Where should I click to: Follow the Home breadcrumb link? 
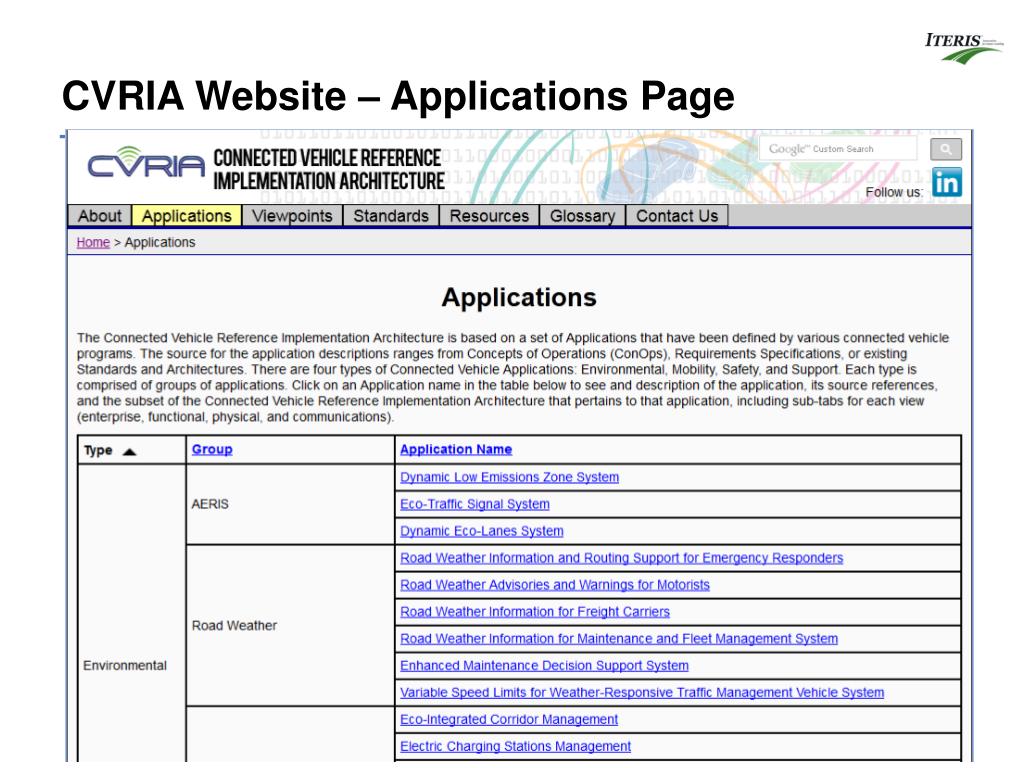tap(93, 242)
